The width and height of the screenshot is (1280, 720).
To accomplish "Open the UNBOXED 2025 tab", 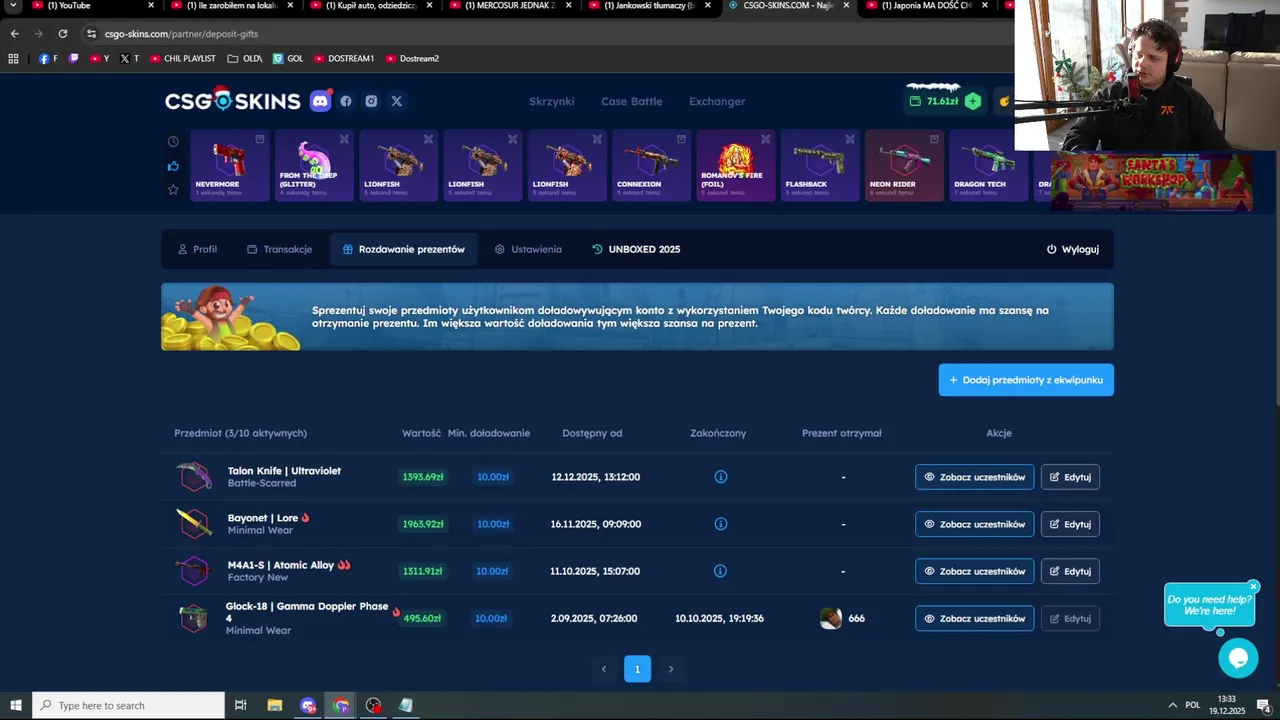I will [636, 249].
